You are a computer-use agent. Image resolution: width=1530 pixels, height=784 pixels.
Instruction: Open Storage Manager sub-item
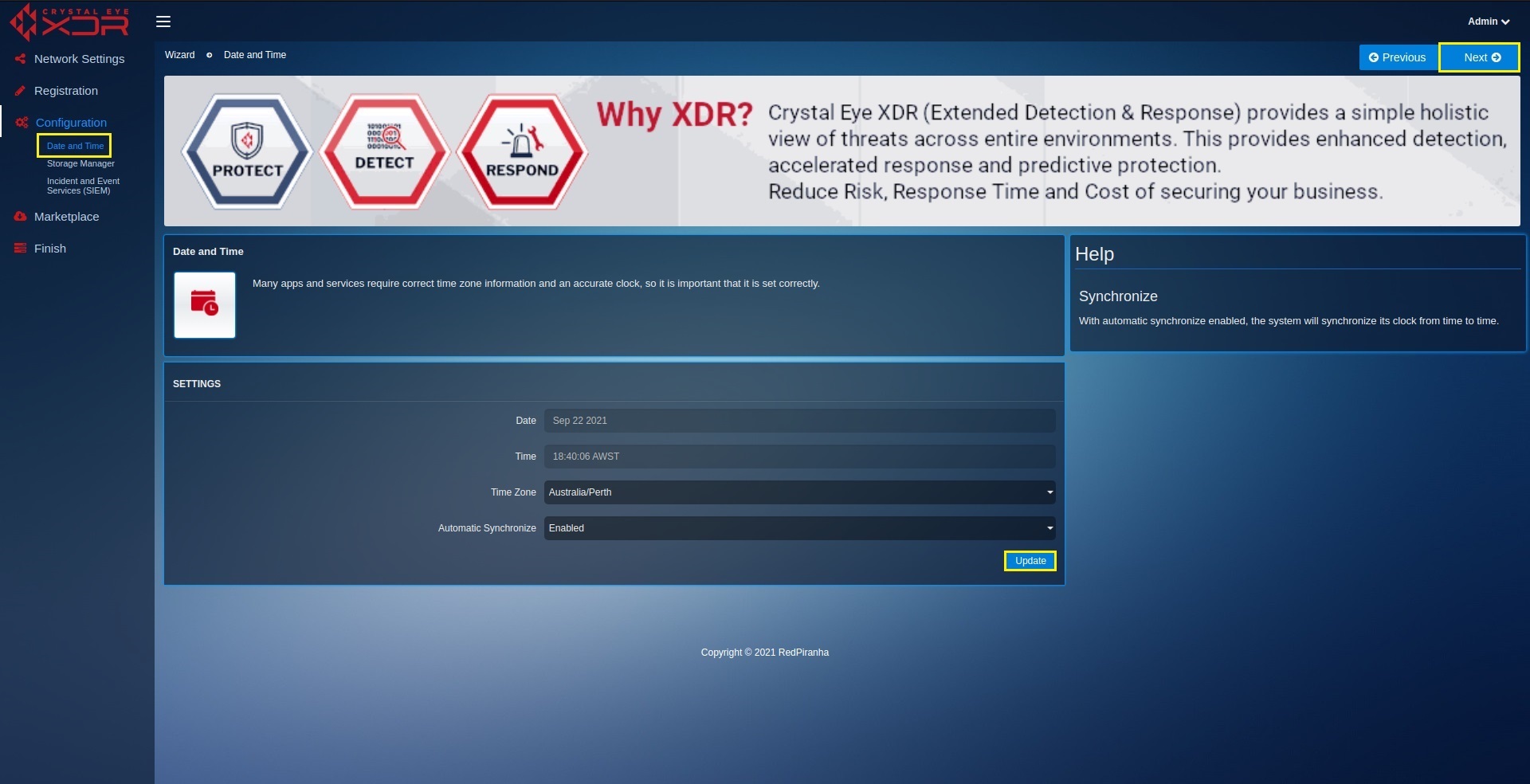[x=80, y=163]
